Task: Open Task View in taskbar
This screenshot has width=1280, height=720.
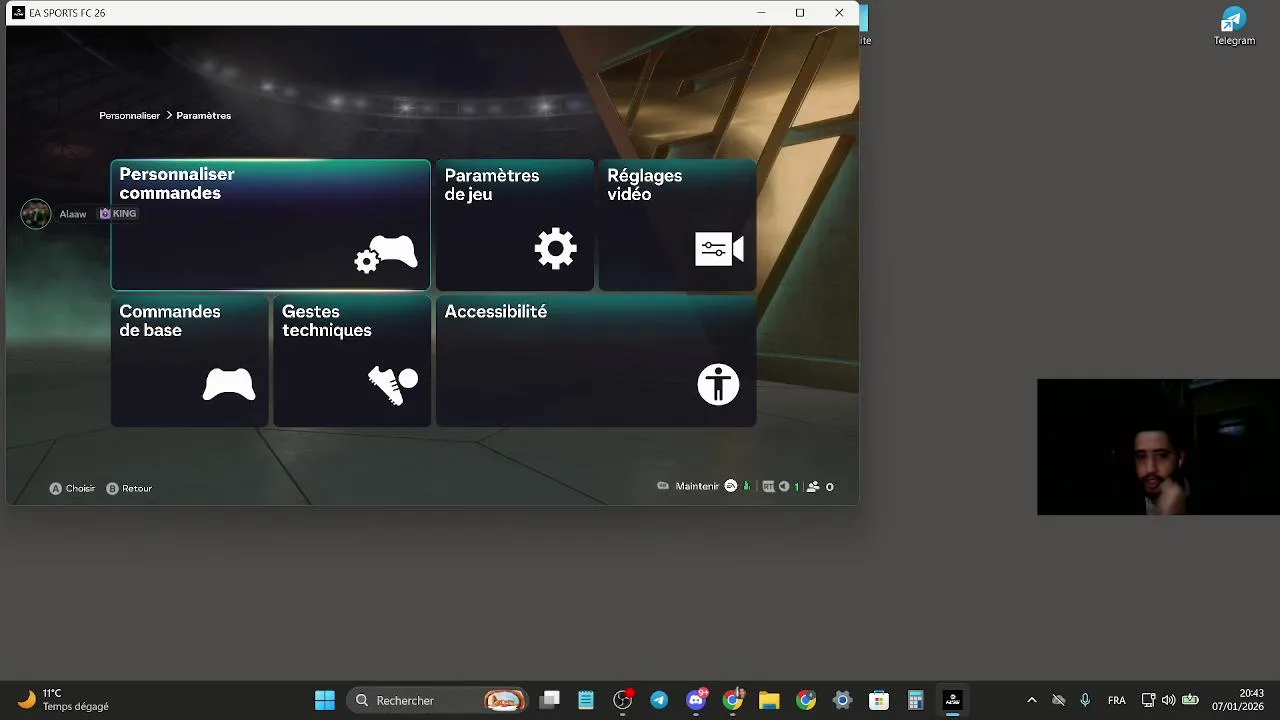Action: tap(550, 700)
